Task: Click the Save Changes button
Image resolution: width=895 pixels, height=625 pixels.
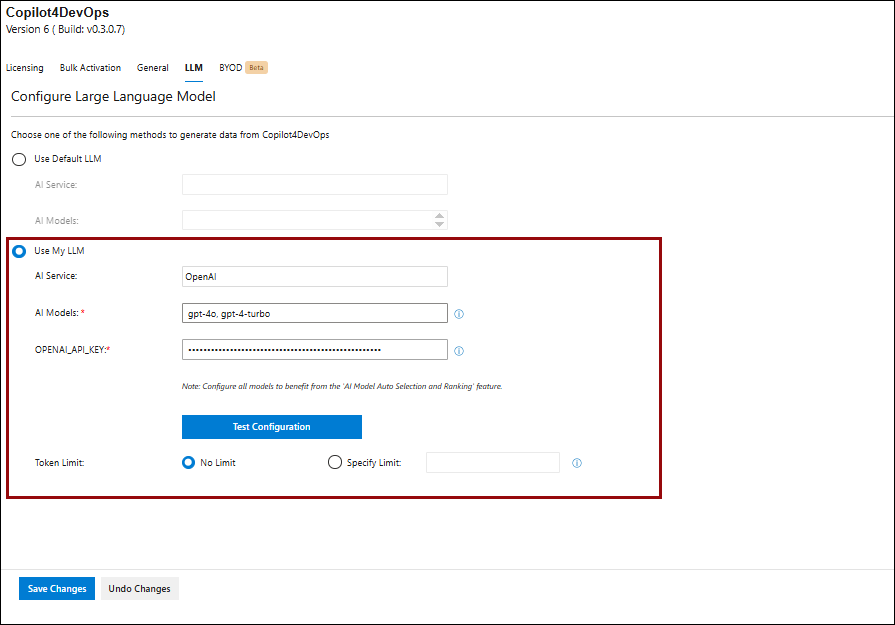Action: pos(57,589)
